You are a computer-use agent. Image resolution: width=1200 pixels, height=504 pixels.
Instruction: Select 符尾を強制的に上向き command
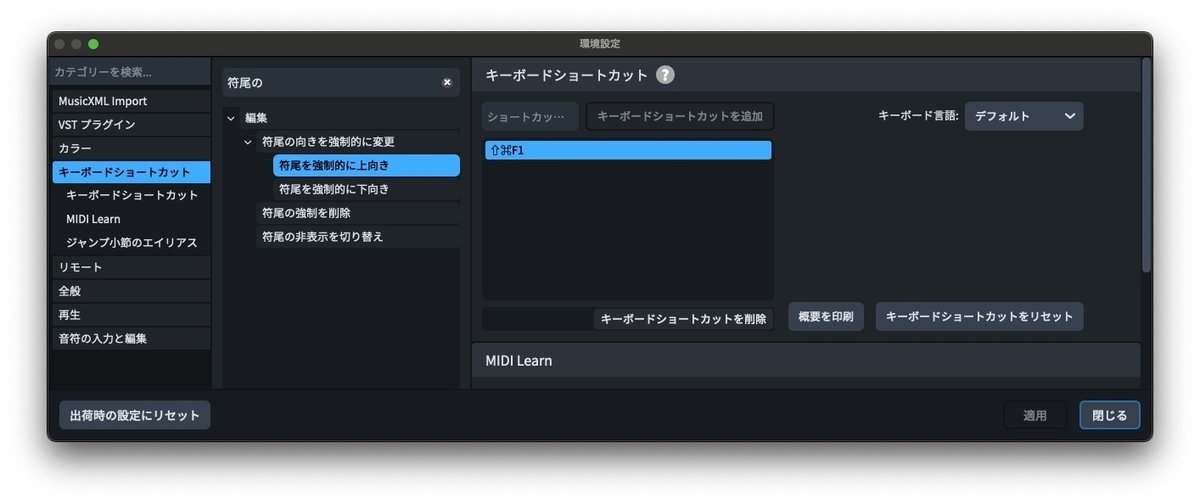(x=366, y=165)
